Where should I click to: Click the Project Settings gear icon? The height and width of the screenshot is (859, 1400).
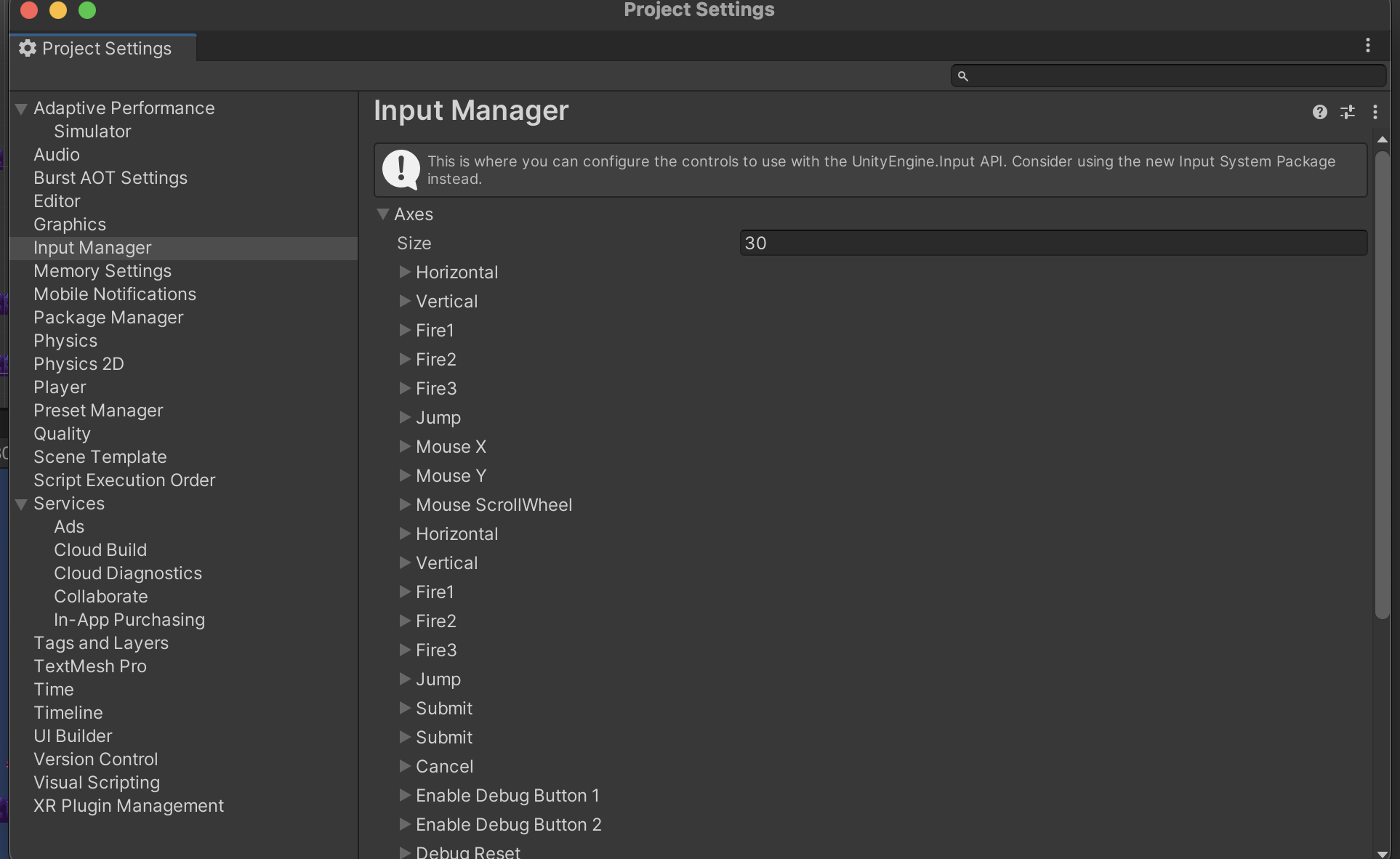tap(28, 48)
